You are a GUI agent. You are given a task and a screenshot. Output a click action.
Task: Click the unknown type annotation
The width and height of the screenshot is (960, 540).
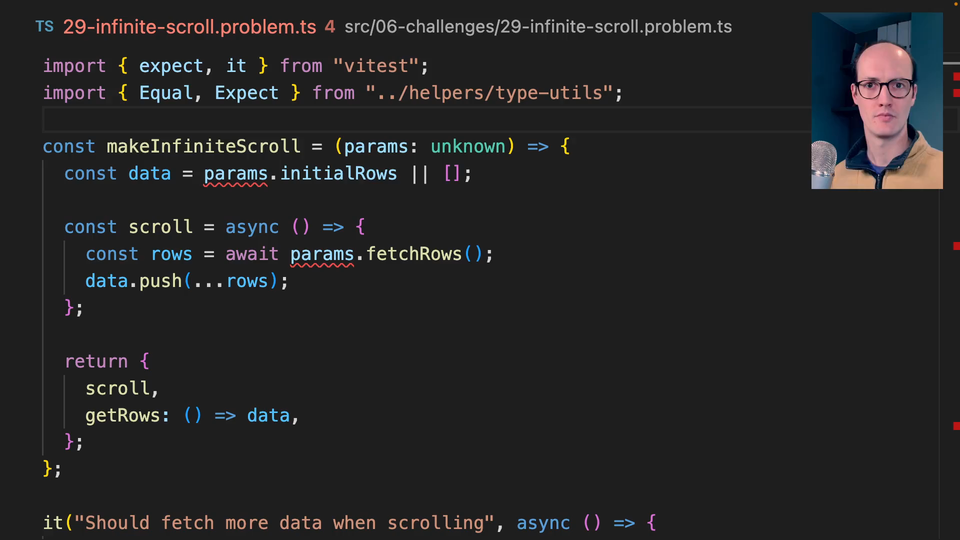(x=468, y=146)
